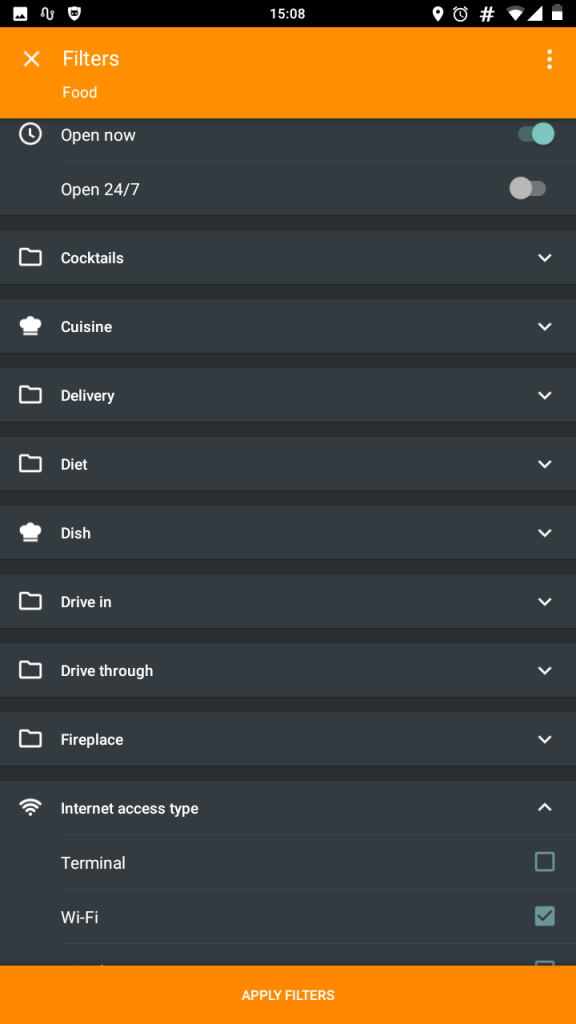Tap the folder icon next to Cocktails

pyautogui.click(x=30, y=257)
